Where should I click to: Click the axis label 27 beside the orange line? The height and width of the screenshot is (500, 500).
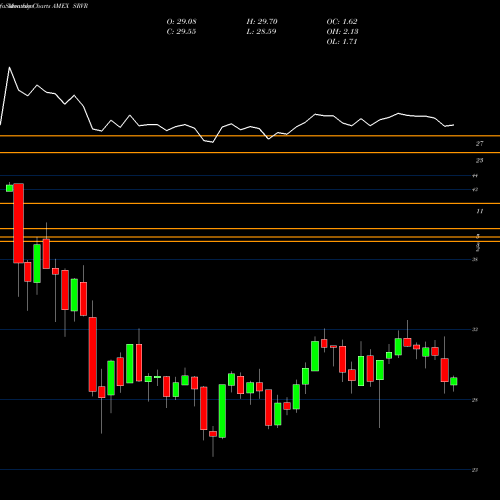[479, 144]
